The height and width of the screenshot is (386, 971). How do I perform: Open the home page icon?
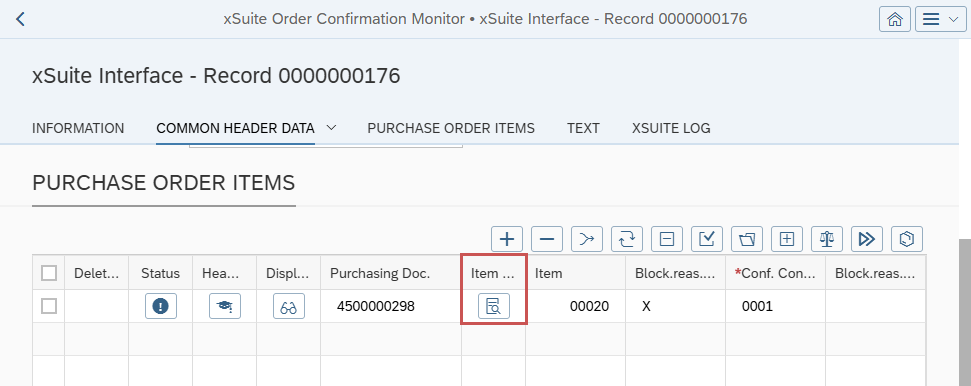click(x=894, y=19)
